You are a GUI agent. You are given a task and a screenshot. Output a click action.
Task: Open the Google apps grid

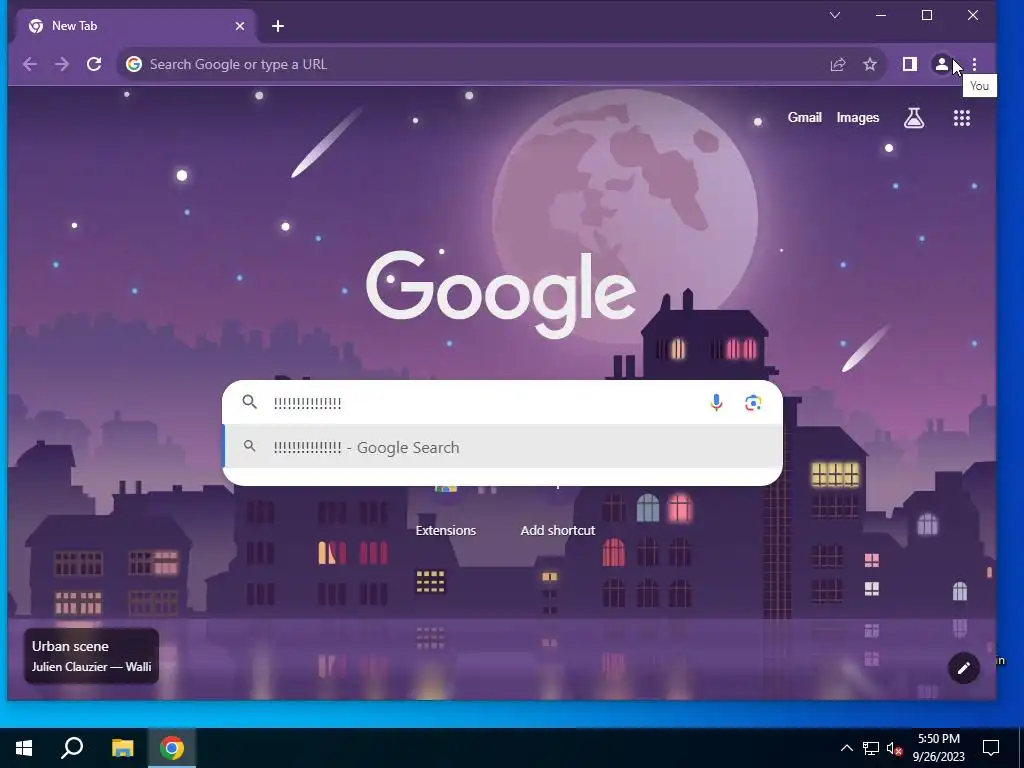pyautogui.click(x=961, y=118)
